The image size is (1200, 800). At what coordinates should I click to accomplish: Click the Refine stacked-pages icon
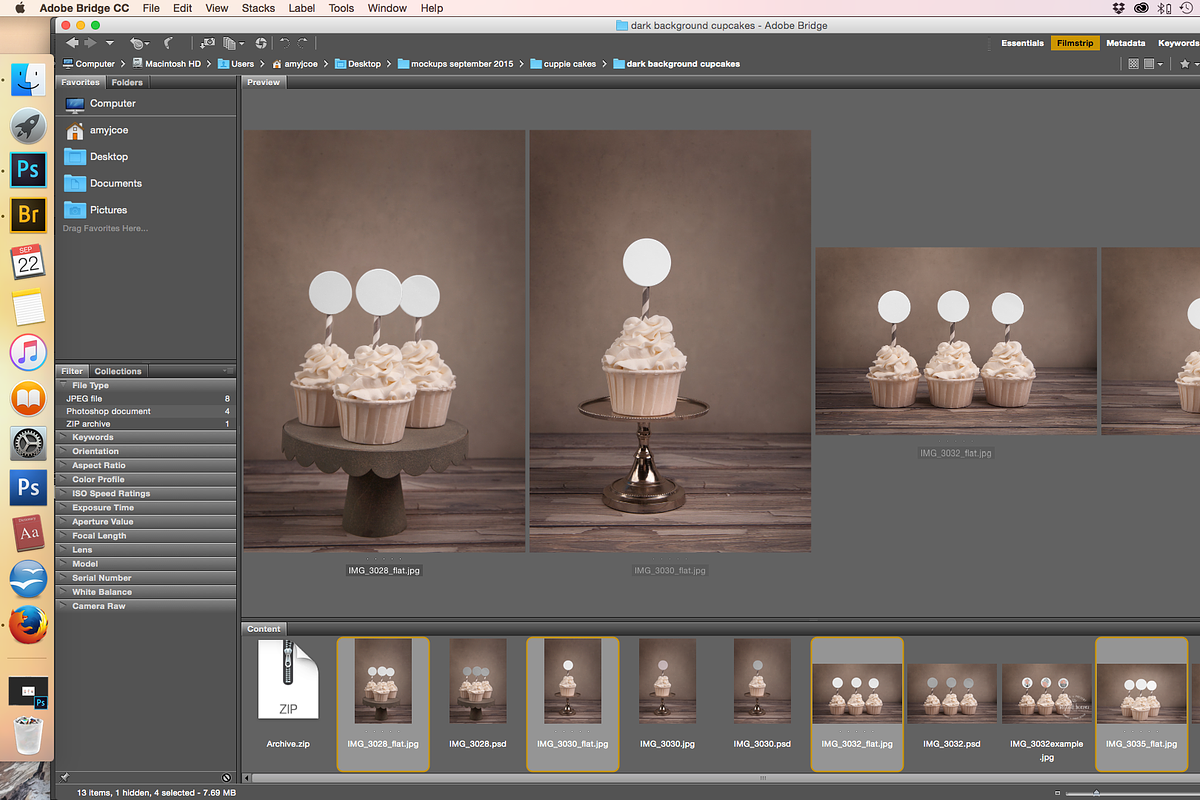click(x=234, y=43)
